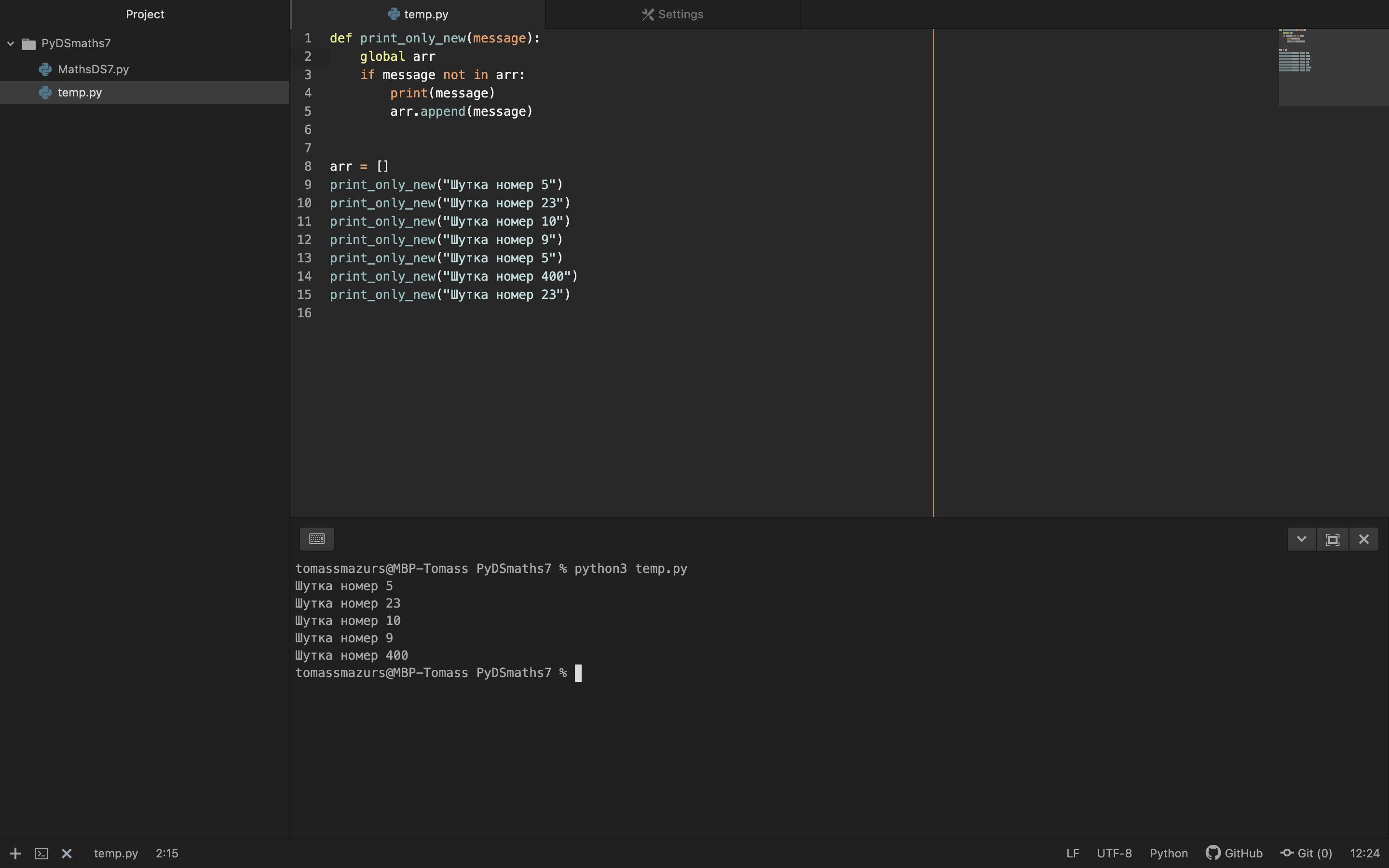Click line number 16 in the gutter
Screen dimensions: 1389x868
click(304, 313)
